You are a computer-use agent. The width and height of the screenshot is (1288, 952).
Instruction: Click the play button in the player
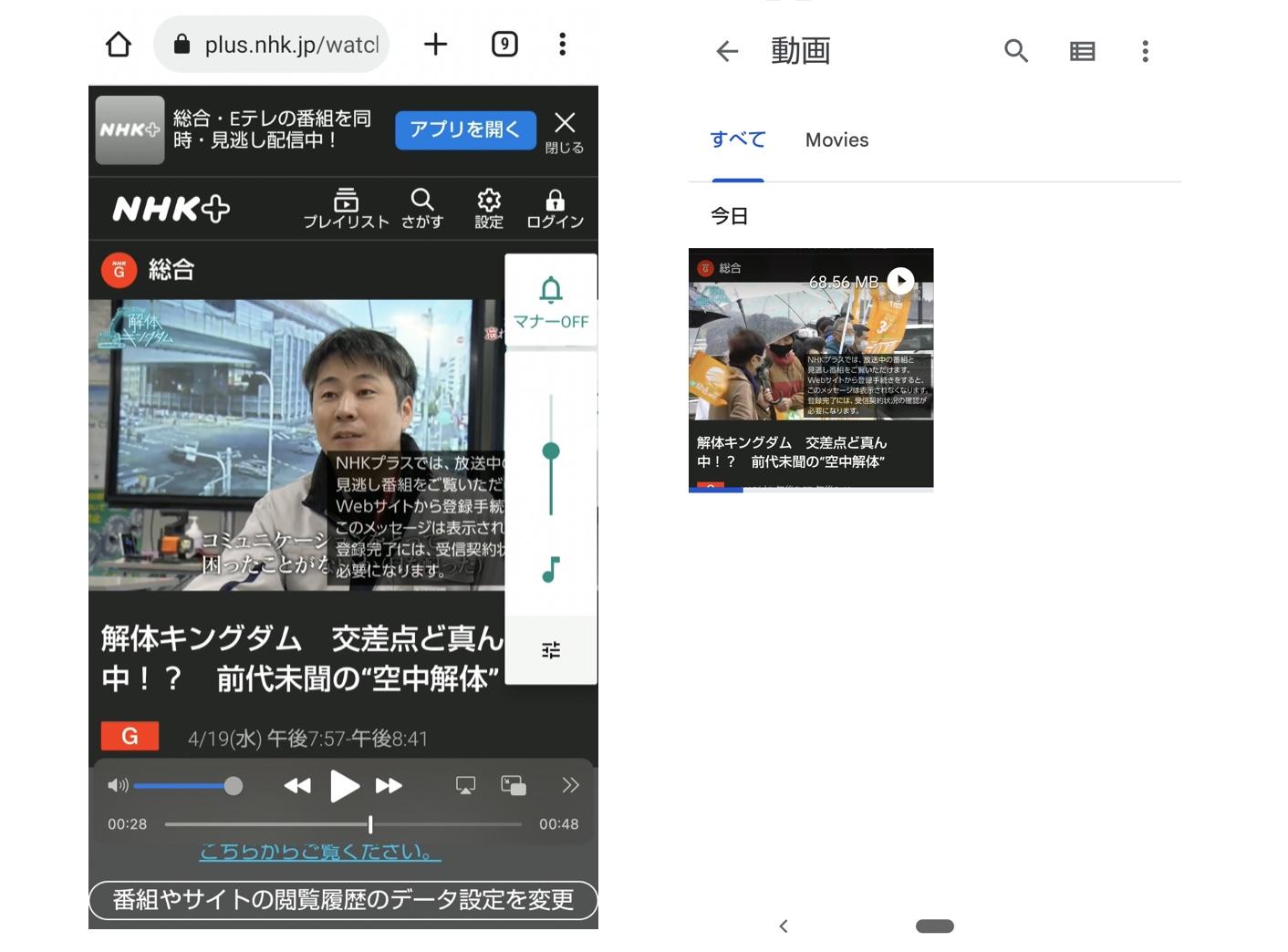344,785
